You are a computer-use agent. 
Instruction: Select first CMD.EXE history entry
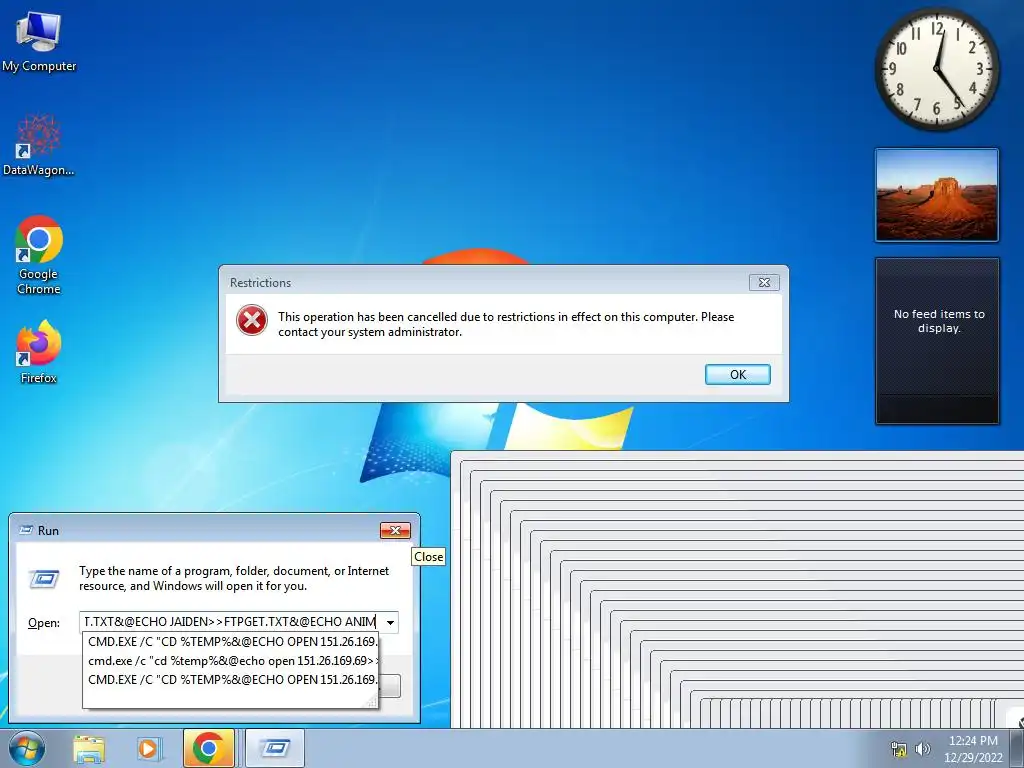coord(232,642)
